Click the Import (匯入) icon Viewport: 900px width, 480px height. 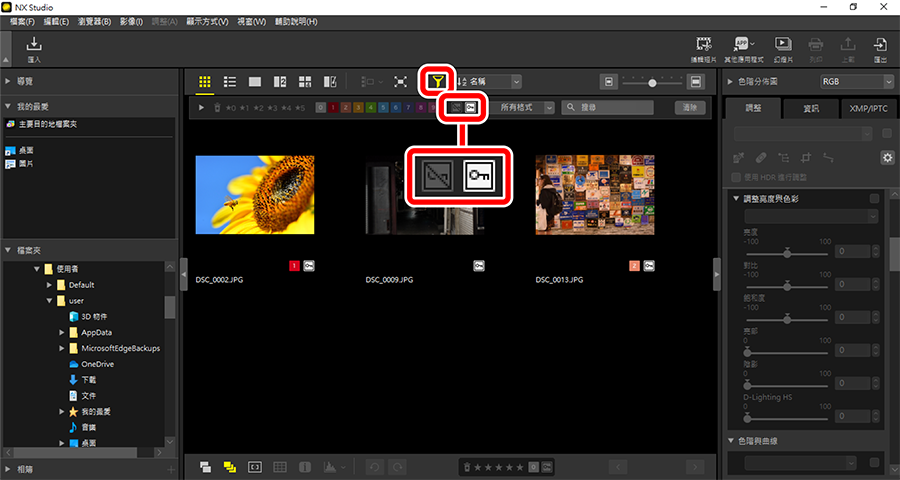[x=34, y=44]
